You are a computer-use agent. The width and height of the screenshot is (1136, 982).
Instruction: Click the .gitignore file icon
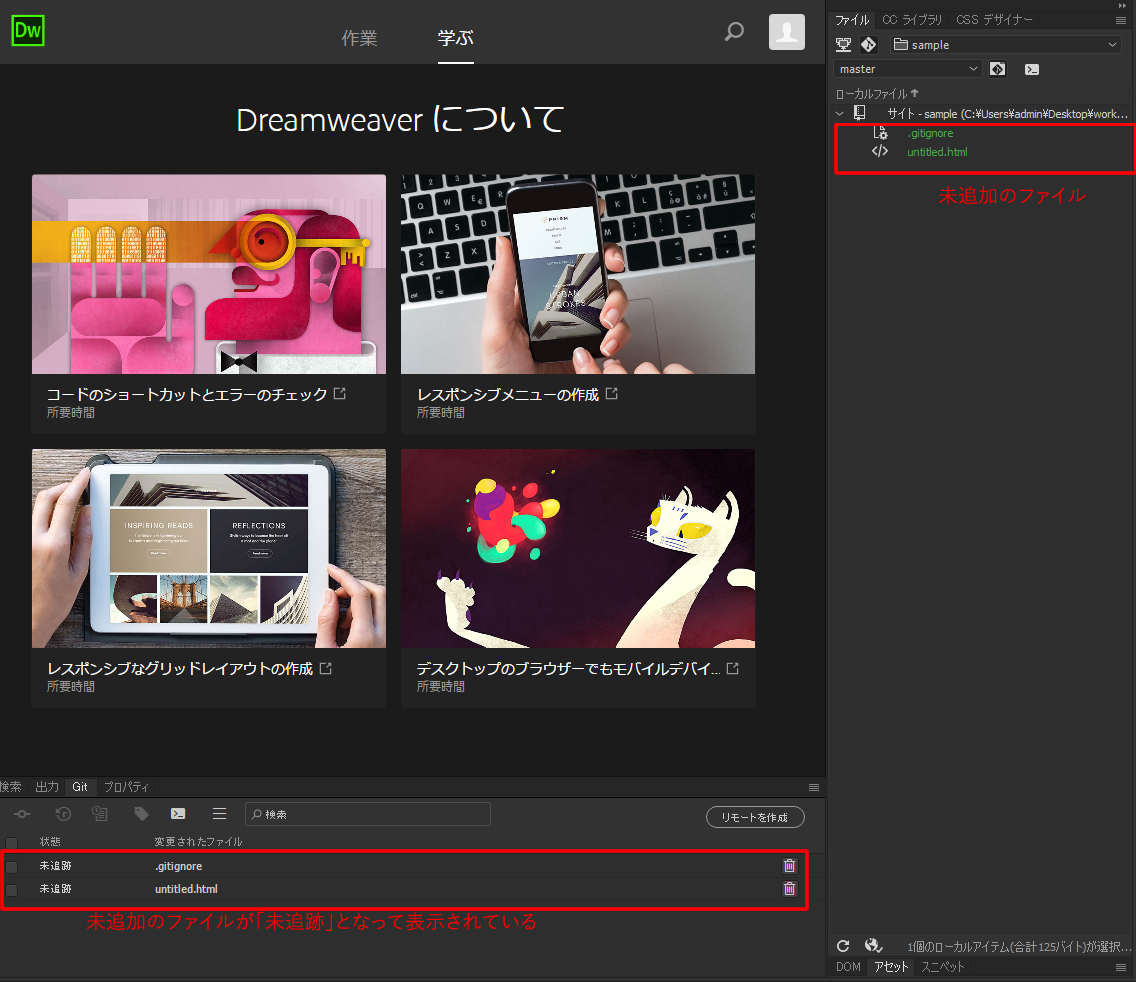880,133
